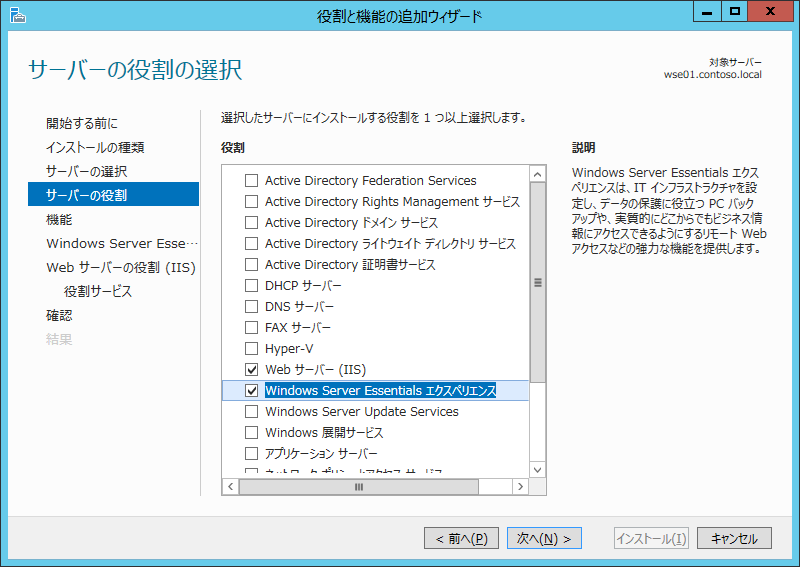The image size is (800, 567).
Task: Select FAX サーバー row text
Action: coord(297,327)
